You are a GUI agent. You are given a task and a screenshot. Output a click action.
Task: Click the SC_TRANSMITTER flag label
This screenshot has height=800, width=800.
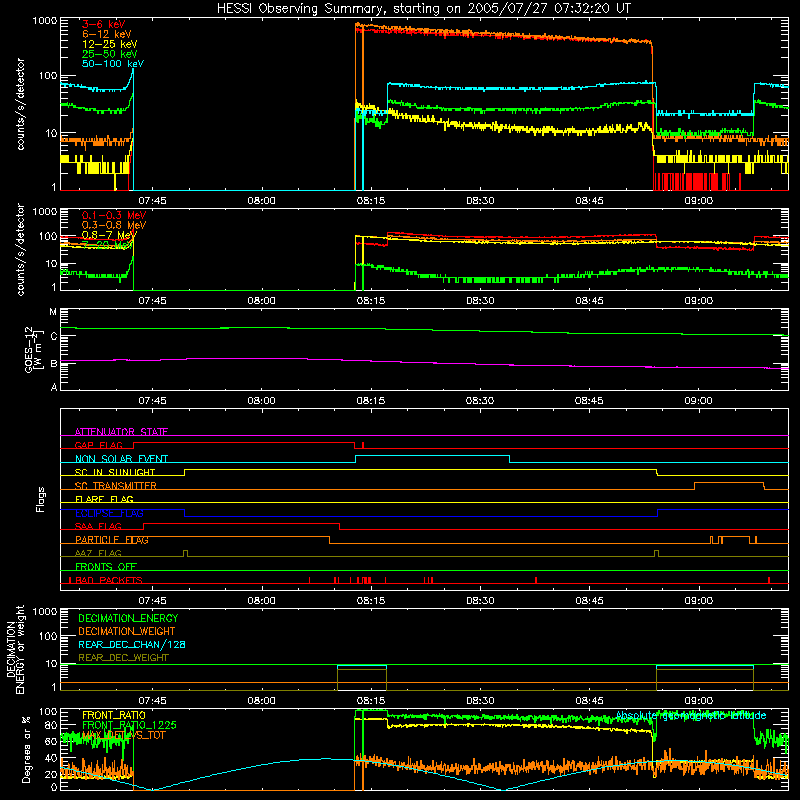115,486
